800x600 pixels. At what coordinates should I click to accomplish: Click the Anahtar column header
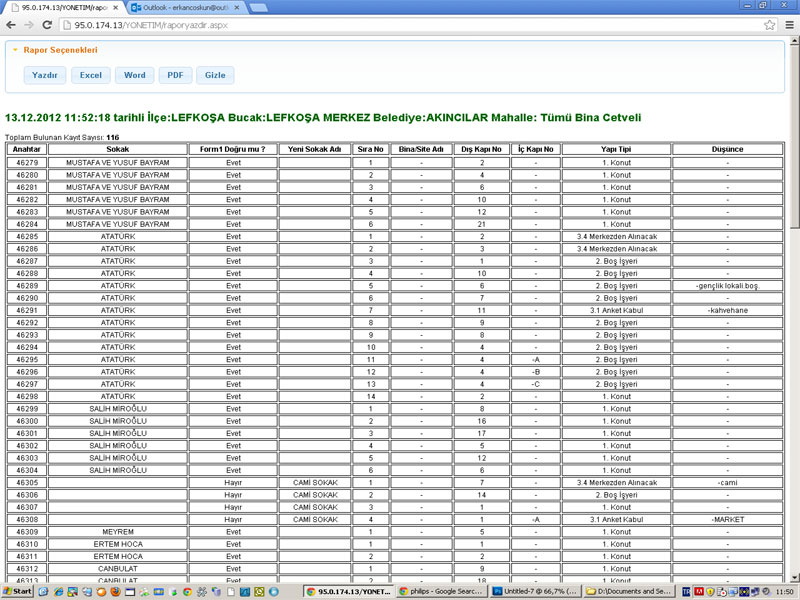[27, 149]
